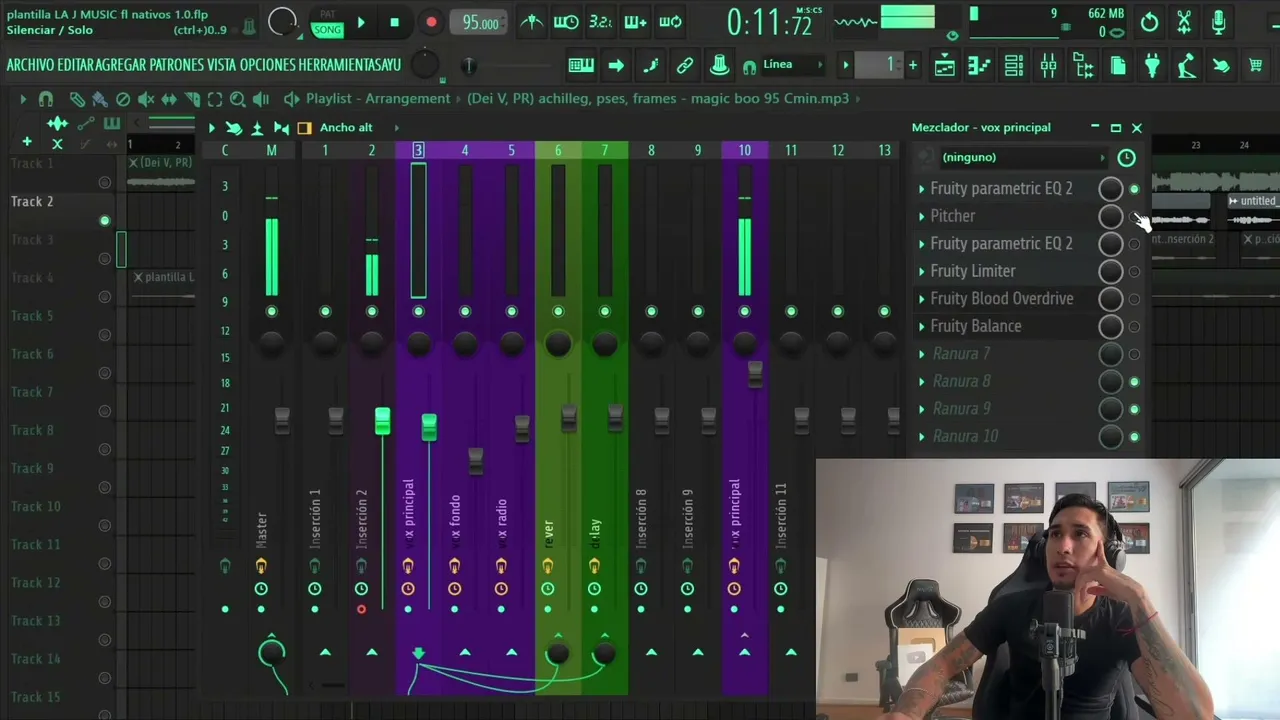This screenshot has width=1280, height=720.
Task: Arm the red Record button
Action: [x=431, y=22]
